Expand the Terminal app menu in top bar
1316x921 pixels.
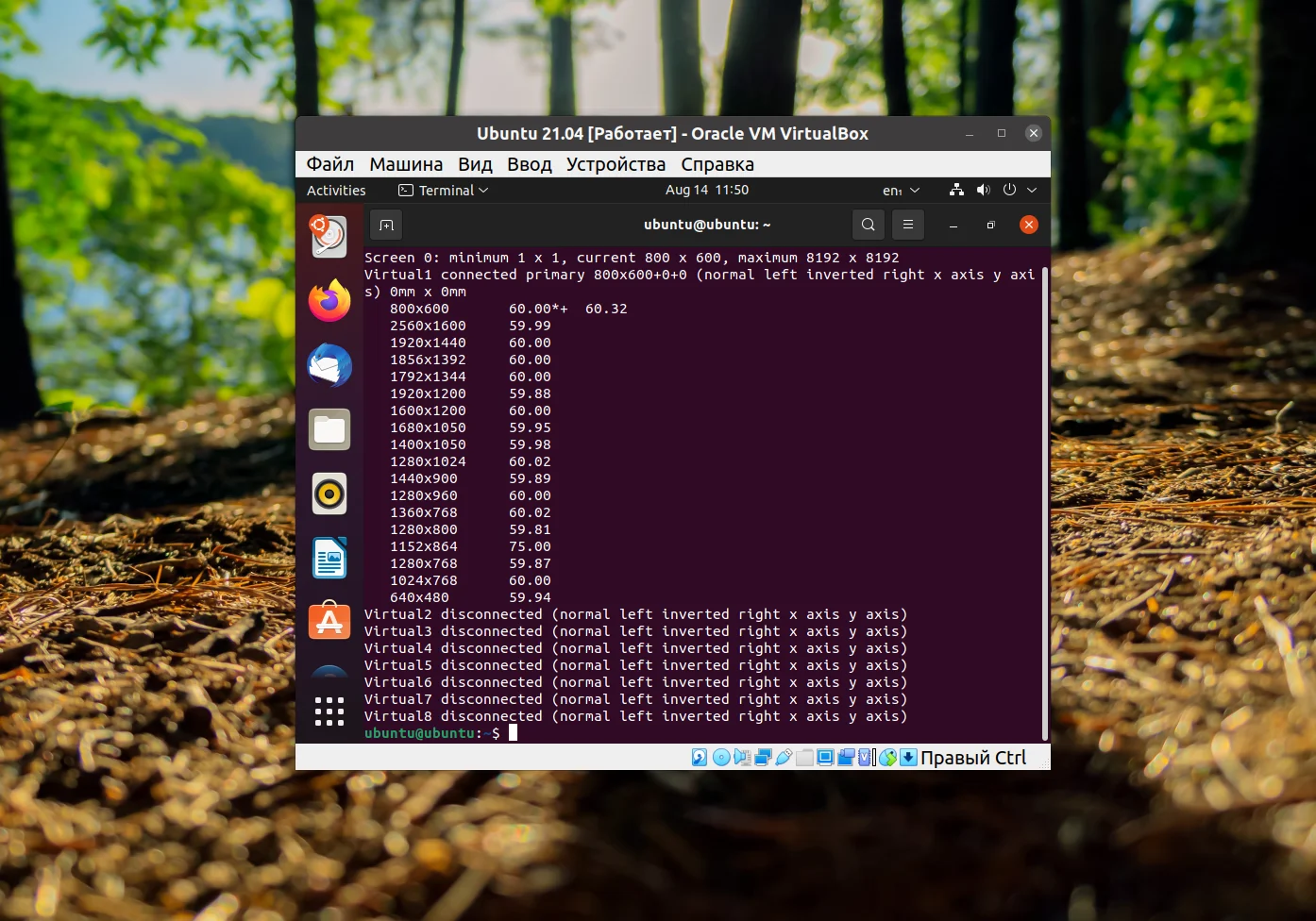point(444,190)
